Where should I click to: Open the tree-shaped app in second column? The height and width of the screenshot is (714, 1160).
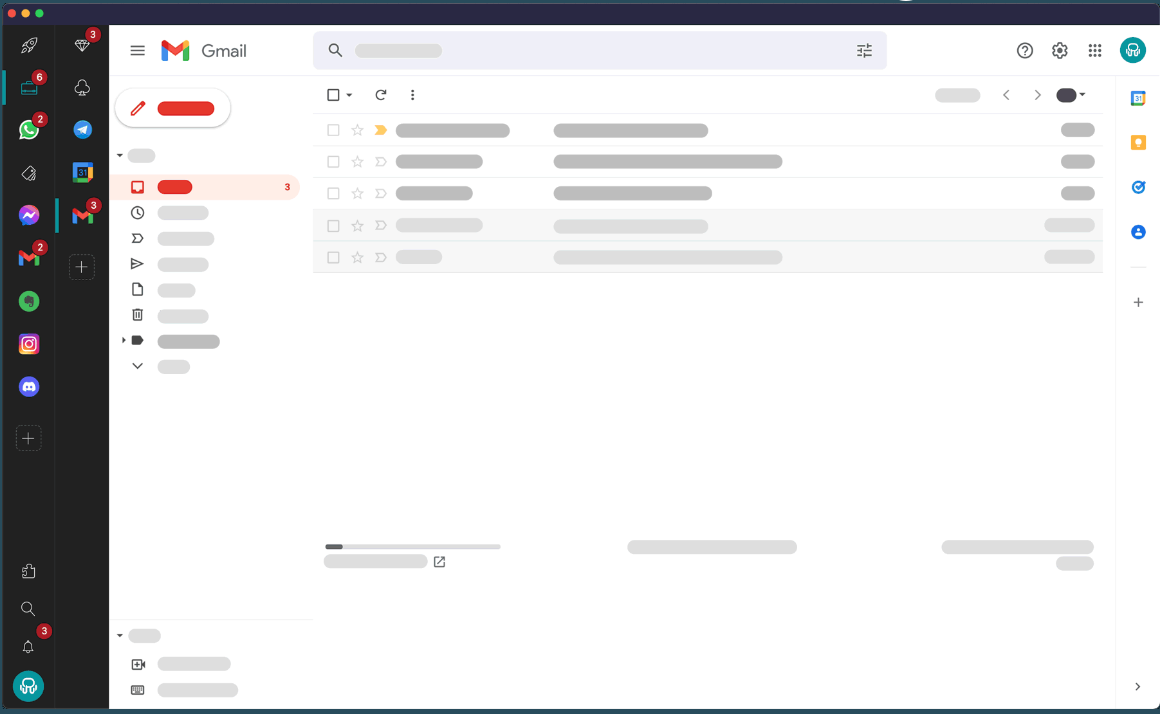[x=82, y=87]
